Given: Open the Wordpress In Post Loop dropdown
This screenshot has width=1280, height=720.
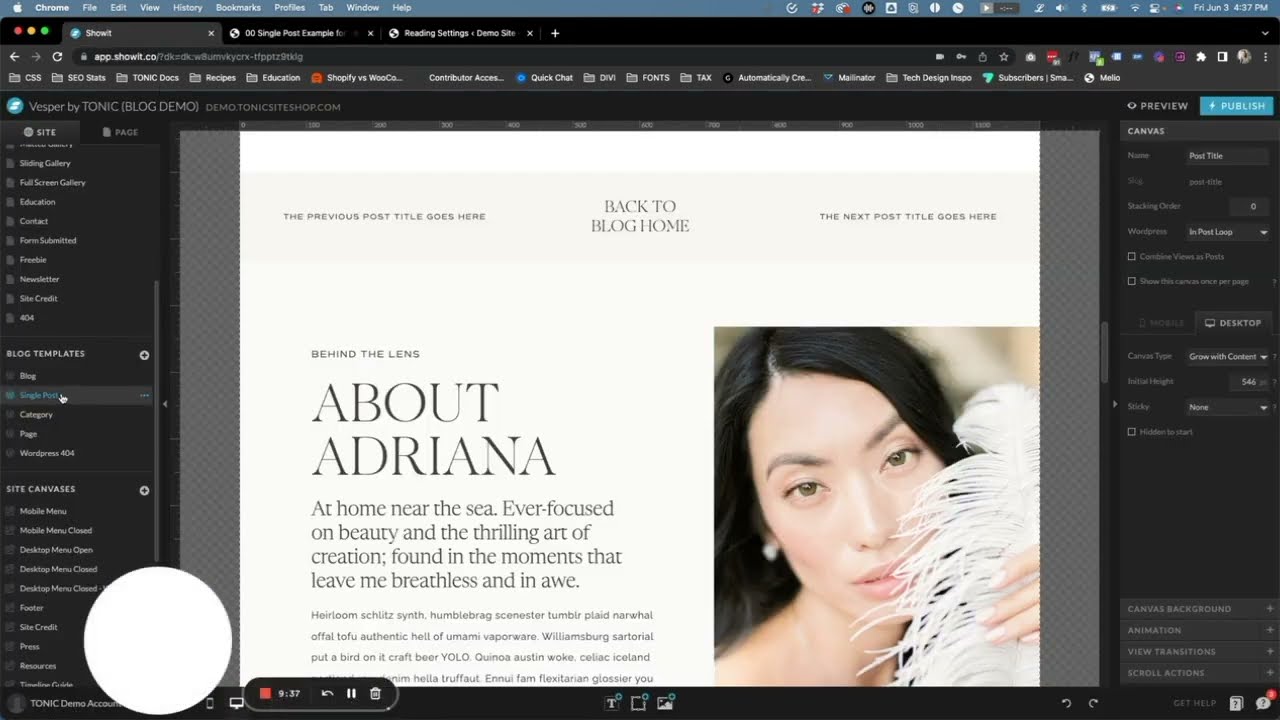Looking at the screenshot, I should coord(1228,232).
